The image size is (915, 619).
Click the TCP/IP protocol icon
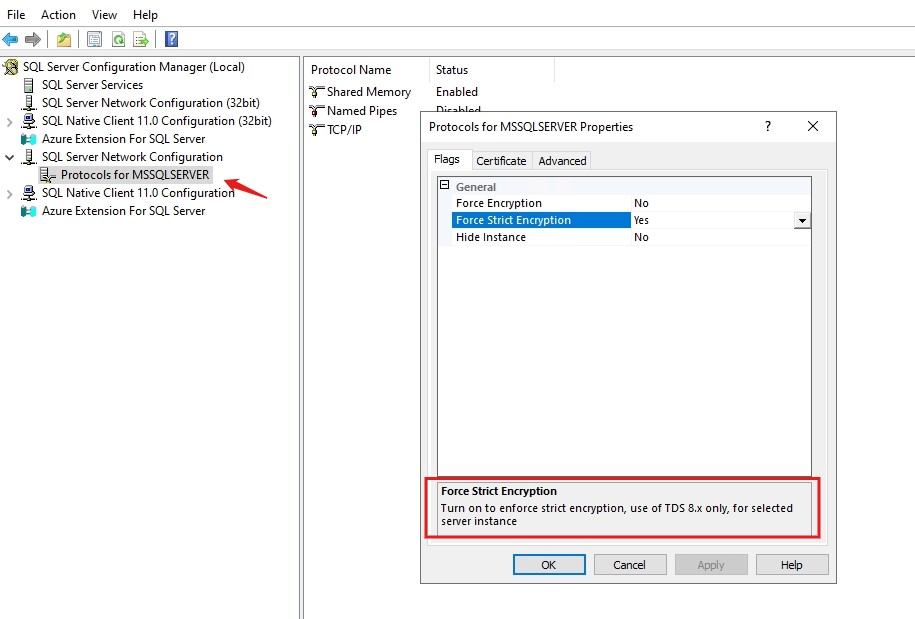(317, 130)
